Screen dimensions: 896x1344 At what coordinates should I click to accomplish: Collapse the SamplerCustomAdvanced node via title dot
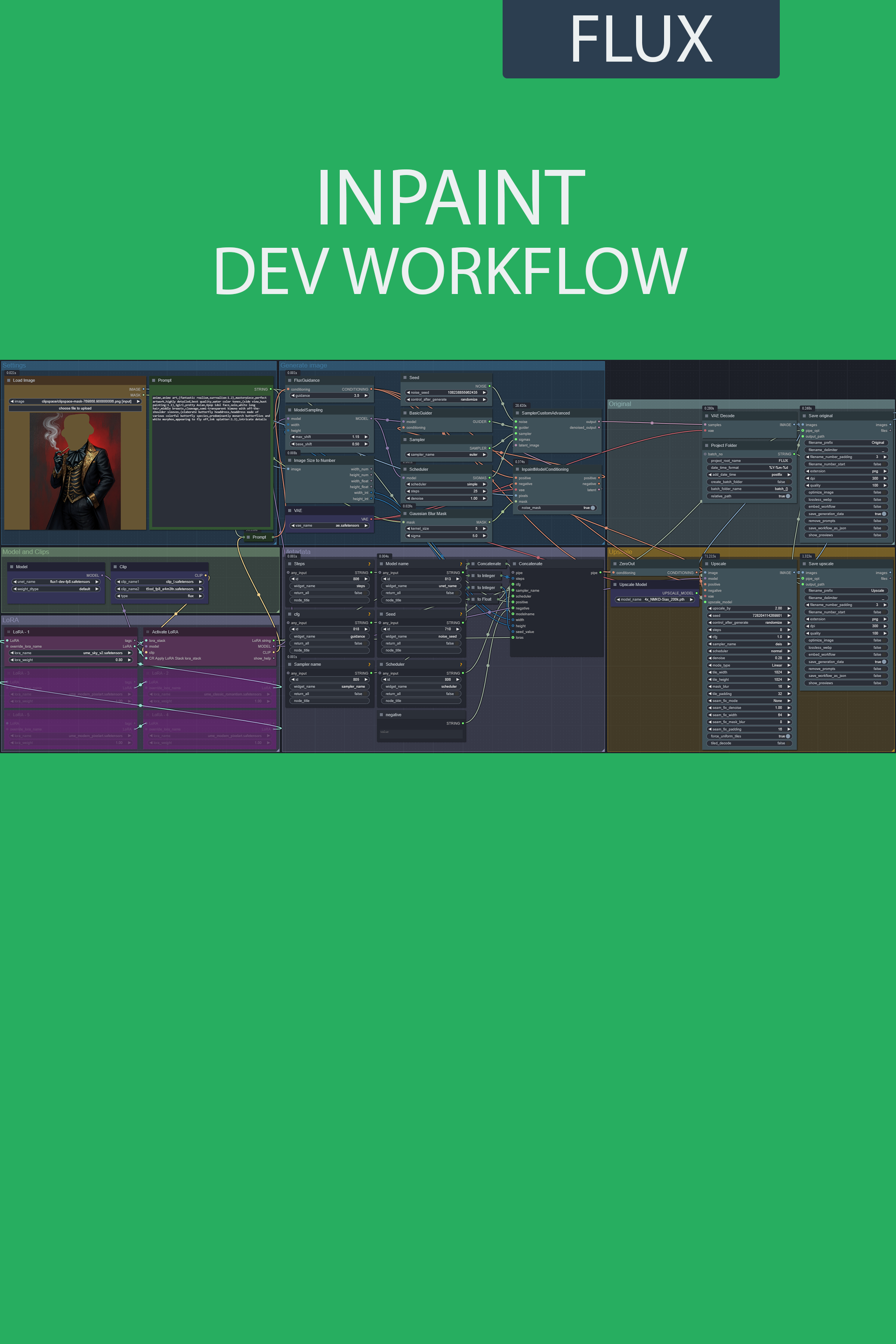[517, 413]
